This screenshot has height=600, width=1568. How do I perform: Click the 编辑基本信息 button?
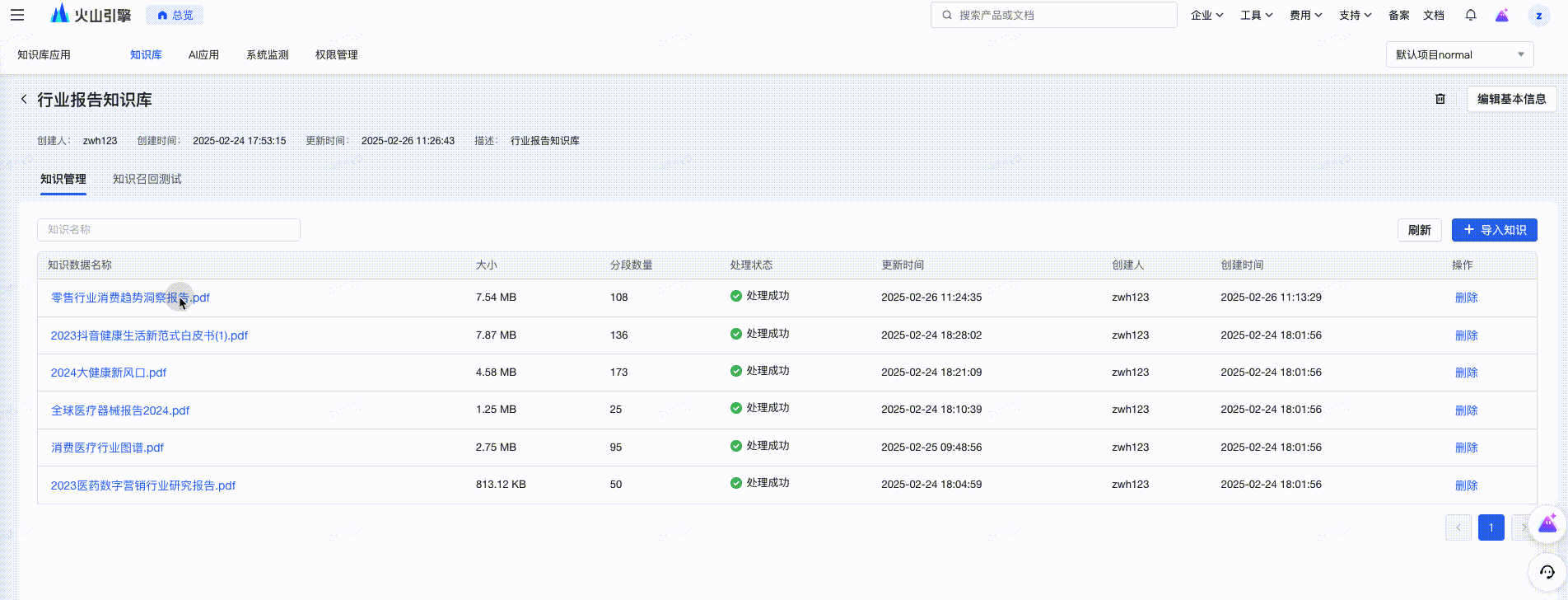pyautogui.click(x=1511, y=99)
